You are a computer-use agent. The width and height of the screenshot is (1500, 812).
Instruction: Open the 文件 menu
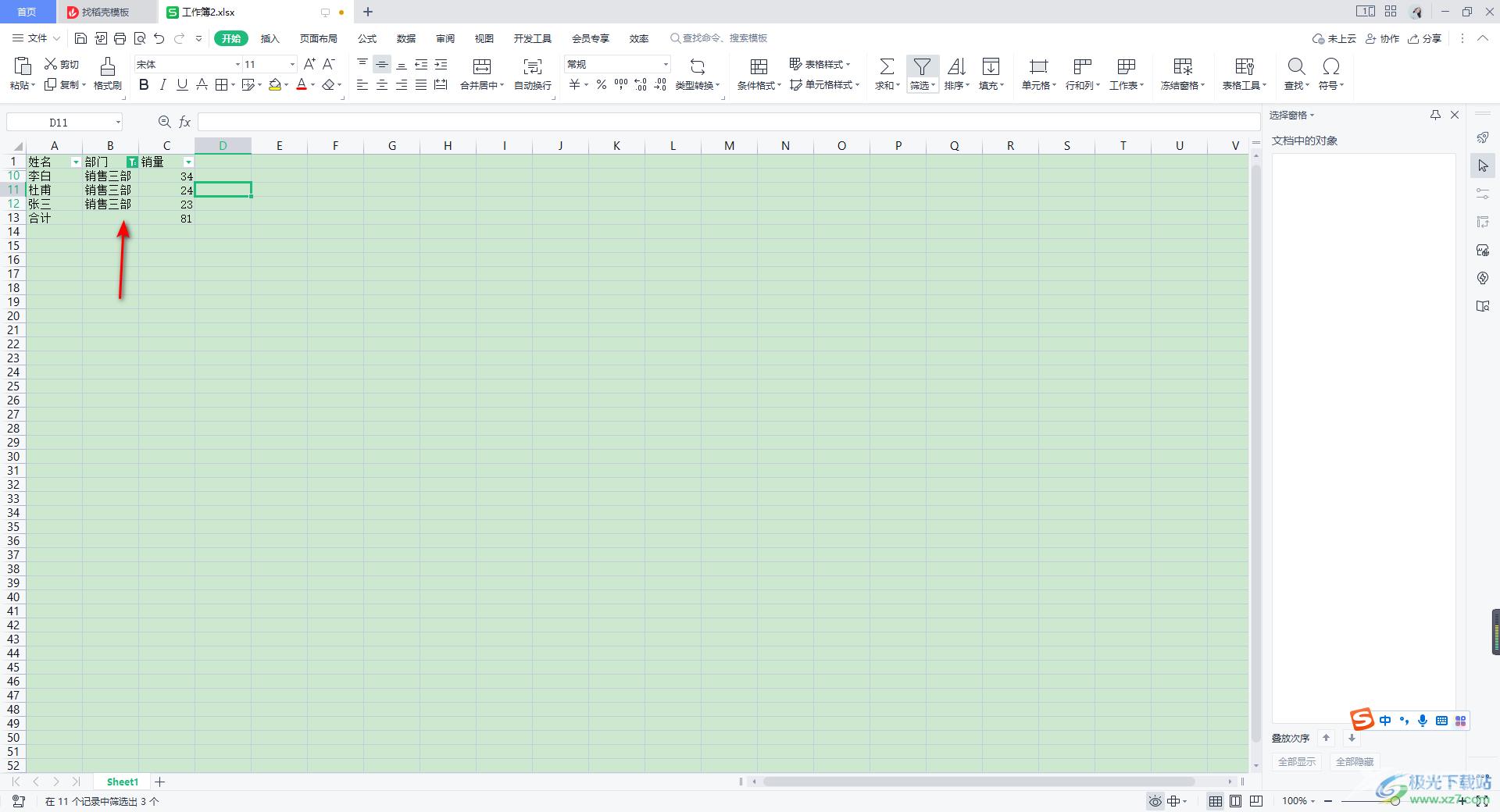pos(36,38)
